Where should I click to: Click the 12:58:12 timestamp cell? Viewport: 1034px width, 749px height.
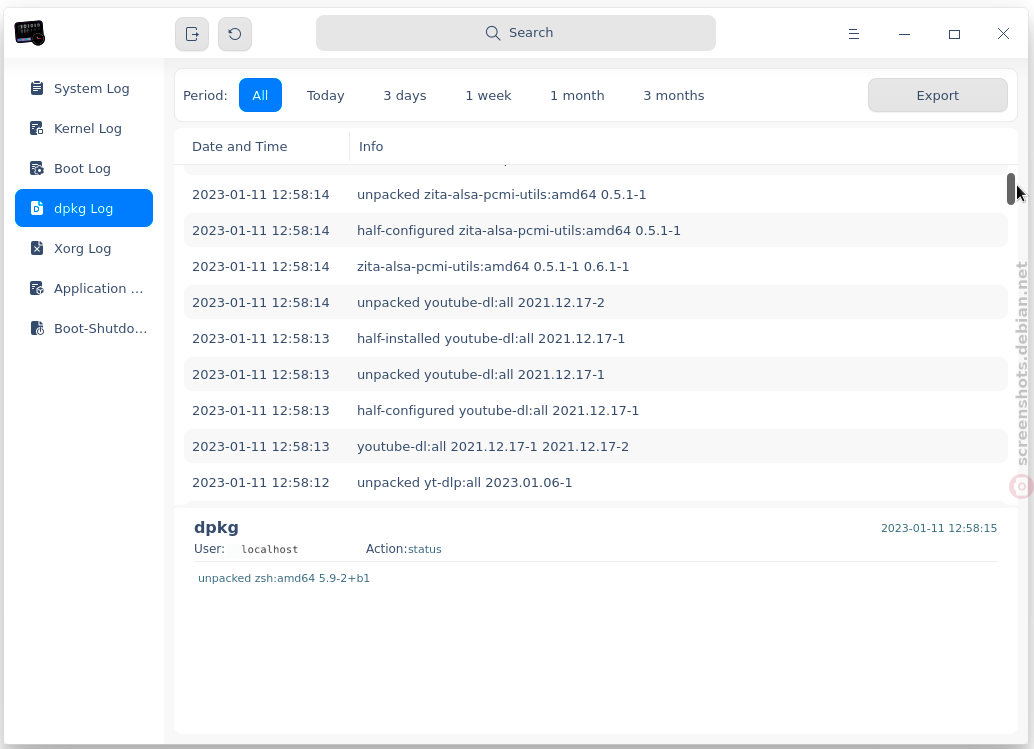(x=260, y=483)
